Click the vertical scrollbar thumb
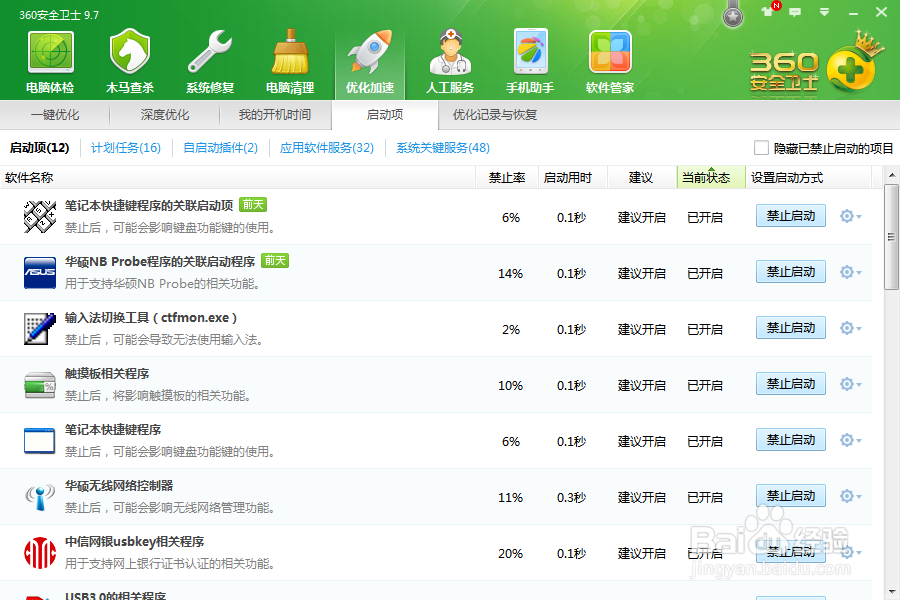The height and width of the screenshot is (600, 900). [891, 237]
